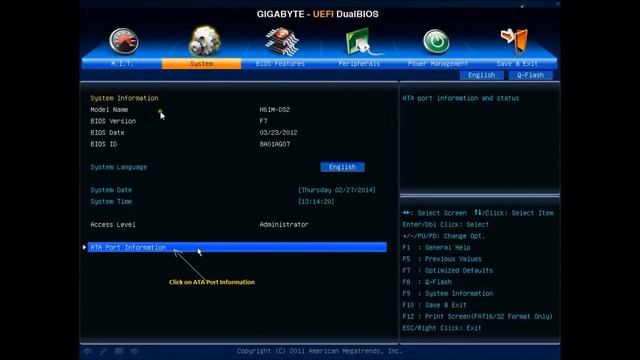Click the Administrator access level value
Viewport: 640px width, 360px height.
click(284, 224)
